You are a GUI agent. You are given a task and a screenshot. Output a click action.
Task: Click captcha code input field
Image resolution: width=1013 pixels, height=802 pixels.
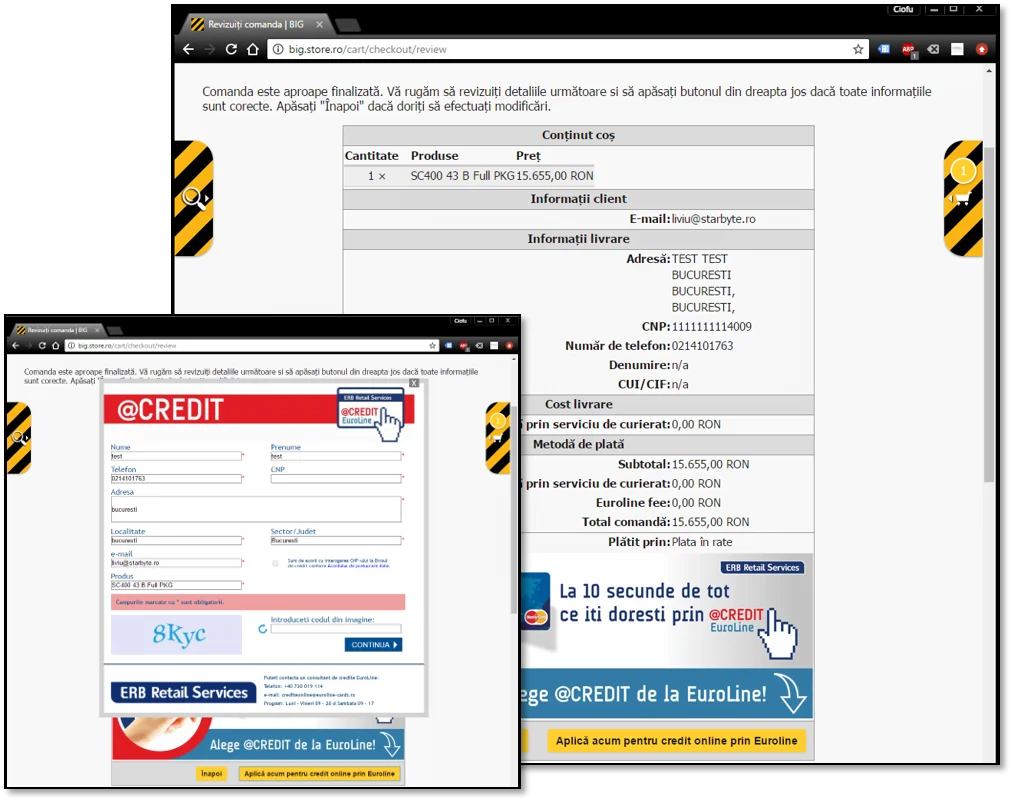click(x=336, y=629)
